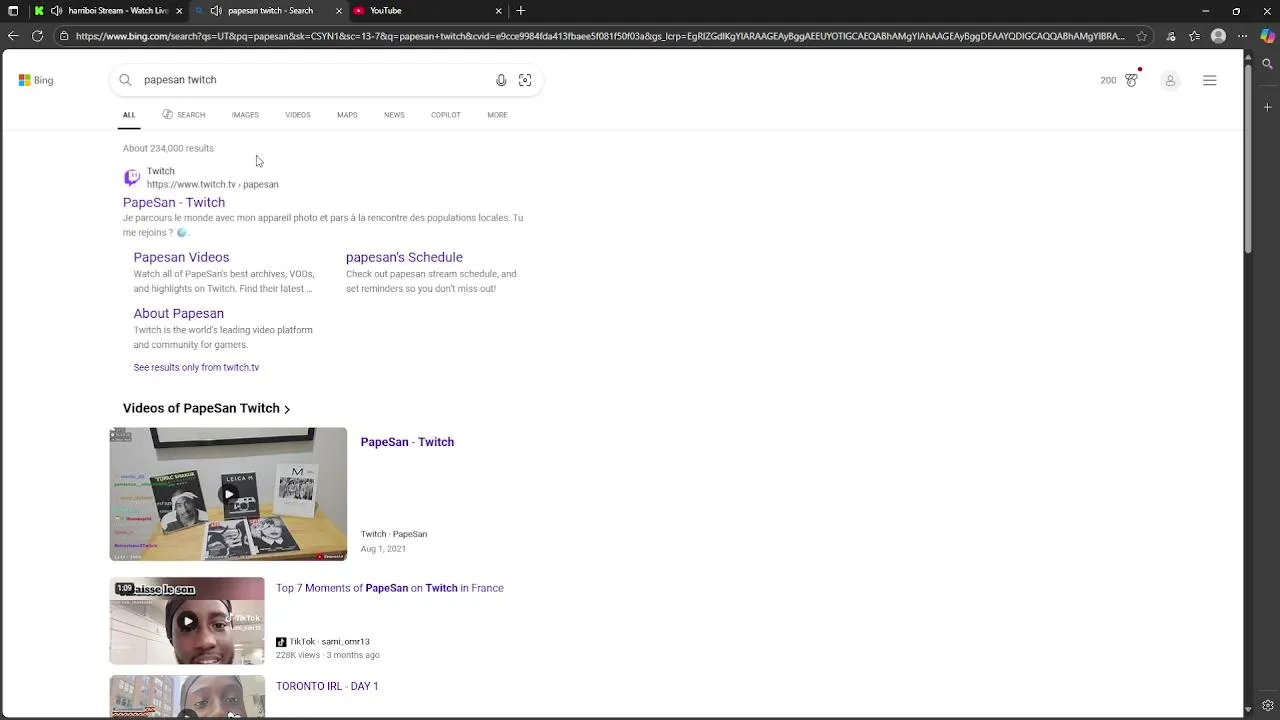Screen dimensions: 1280x720
Task: Mute the papesan twitch tab audio
Action: pos(216,11)
